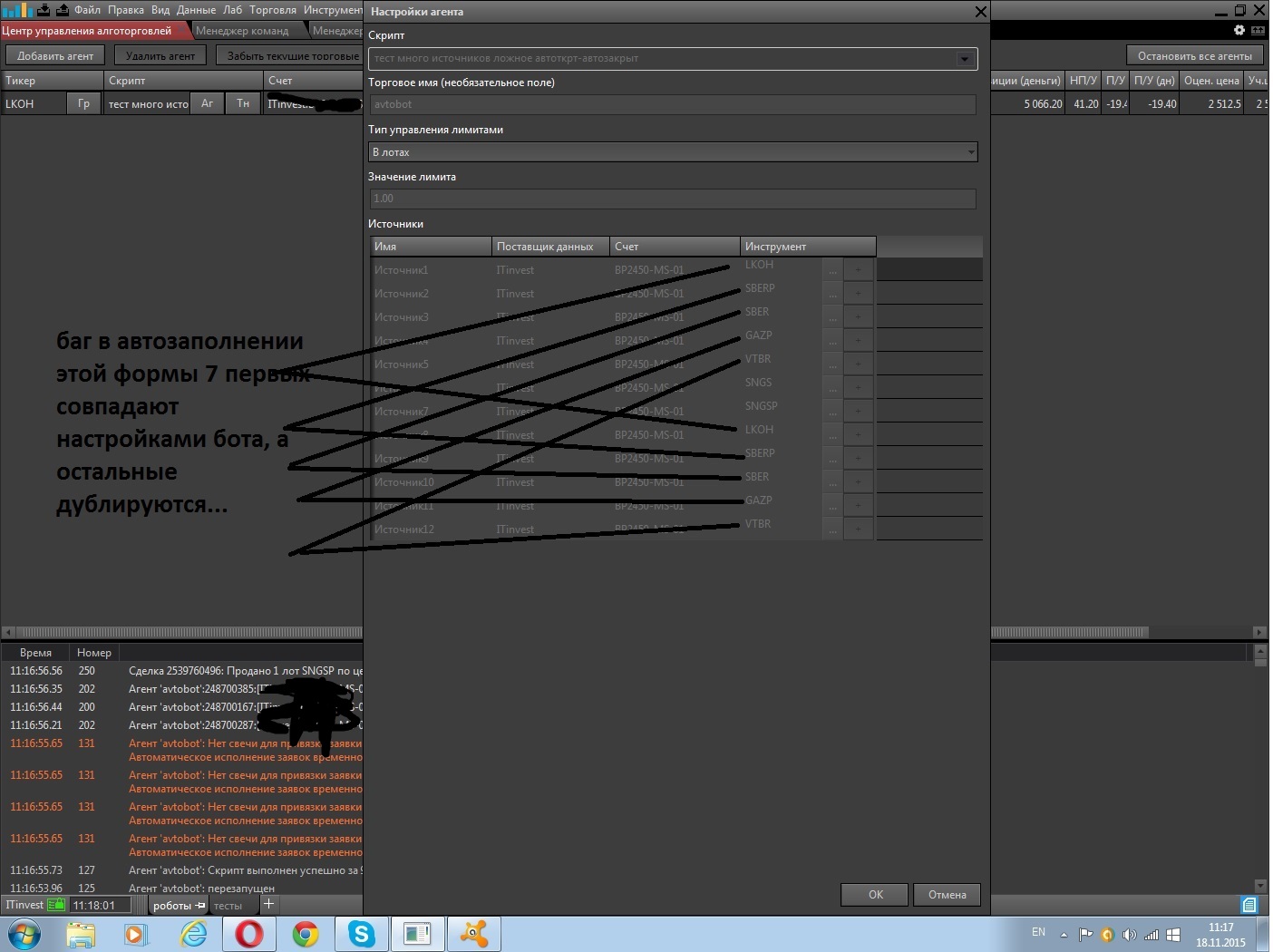Click the bar-chart application logo icon

(x=17, y=10)
